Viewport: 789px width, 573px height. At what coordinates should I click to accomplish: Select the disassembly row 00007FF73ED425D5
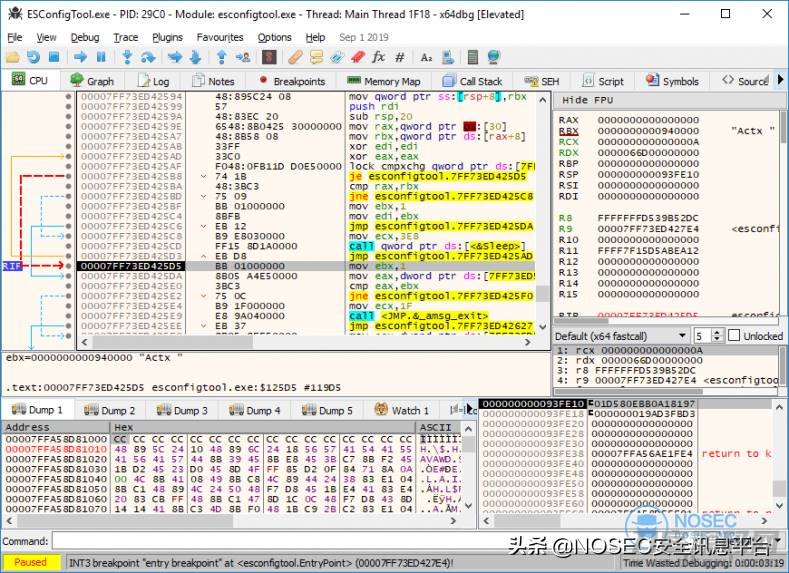tap(306, 266)
